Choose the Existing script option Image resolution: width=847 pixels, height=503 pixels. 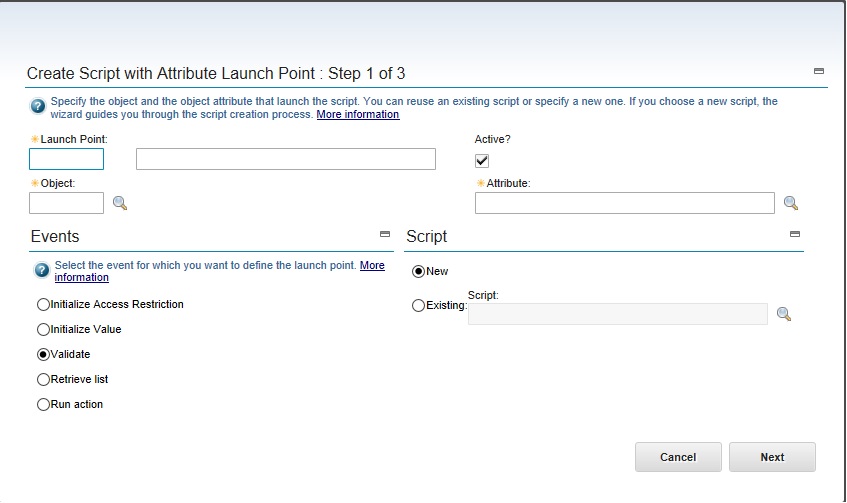(x=419, y=306)
